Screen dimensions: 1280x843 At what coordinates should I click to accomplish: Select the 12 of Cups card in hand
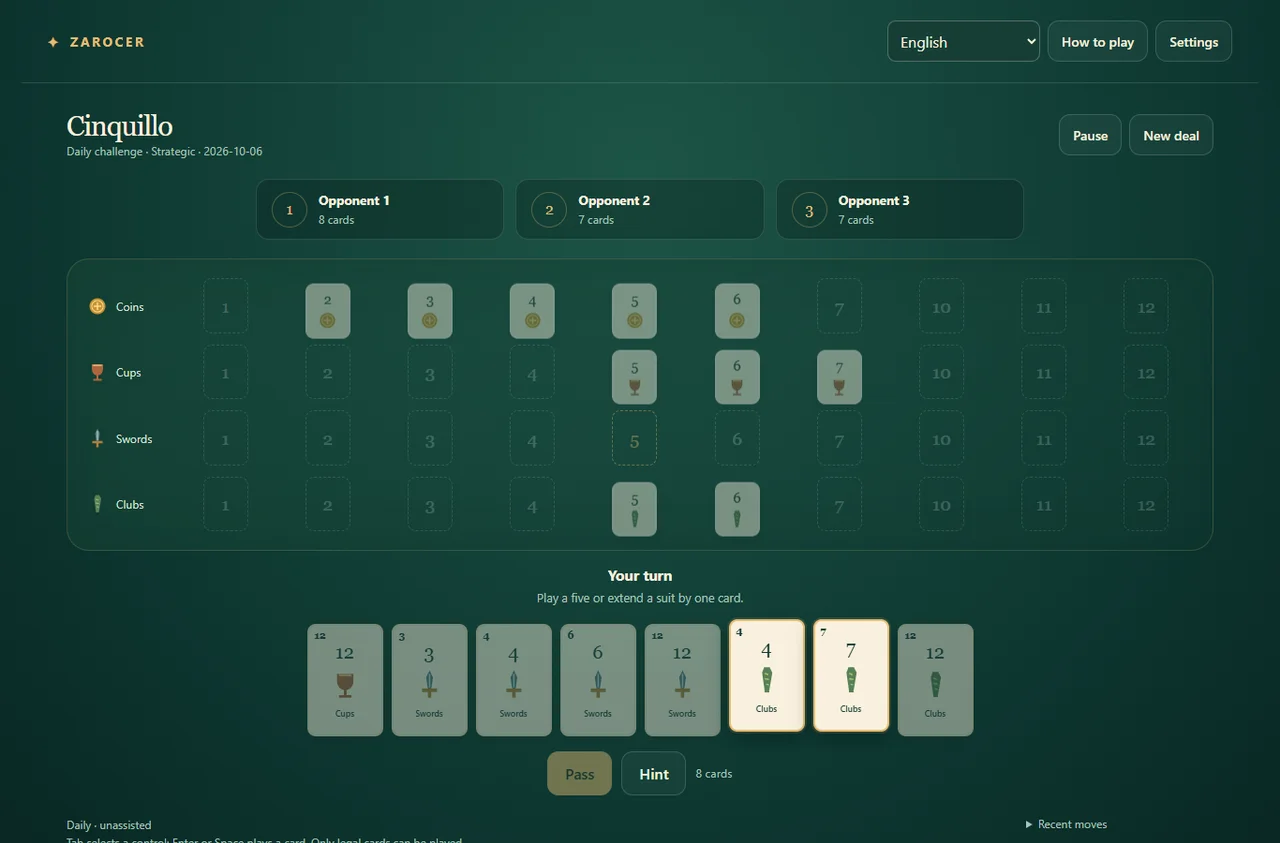coord(345,680)
